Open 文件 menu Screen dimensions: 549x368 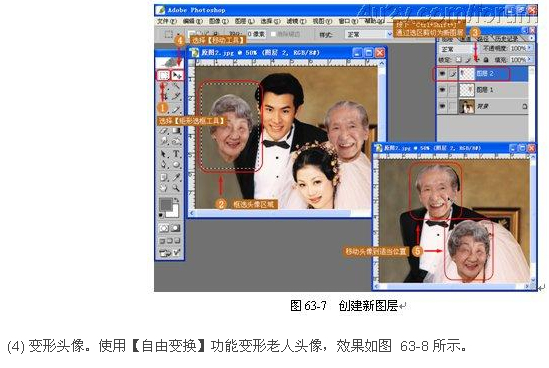[x=167, y=21]
